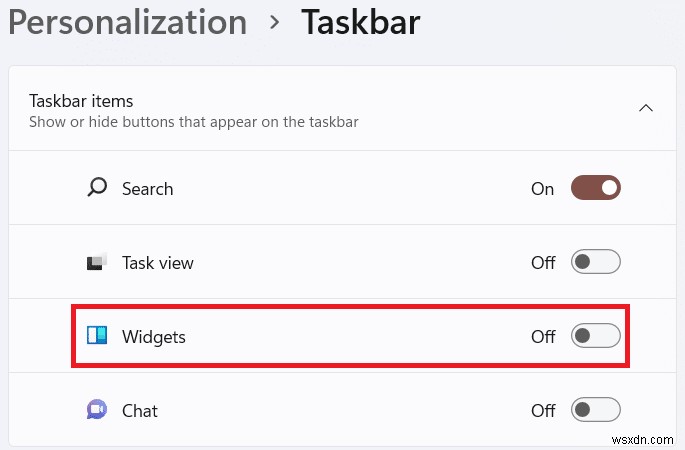Enable the Task view toggle
The width and height of the screenshot is (685, 450).
[596, 262]
